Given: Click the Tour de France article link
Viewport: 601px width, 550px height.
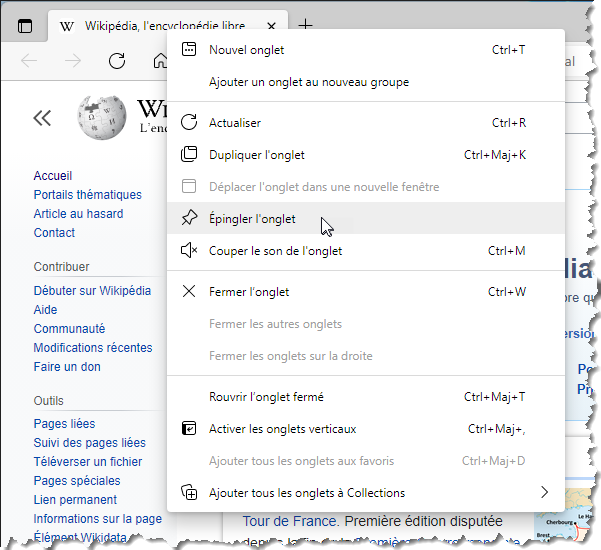Looking at the screenshot, I should click(x=286, y=521).
